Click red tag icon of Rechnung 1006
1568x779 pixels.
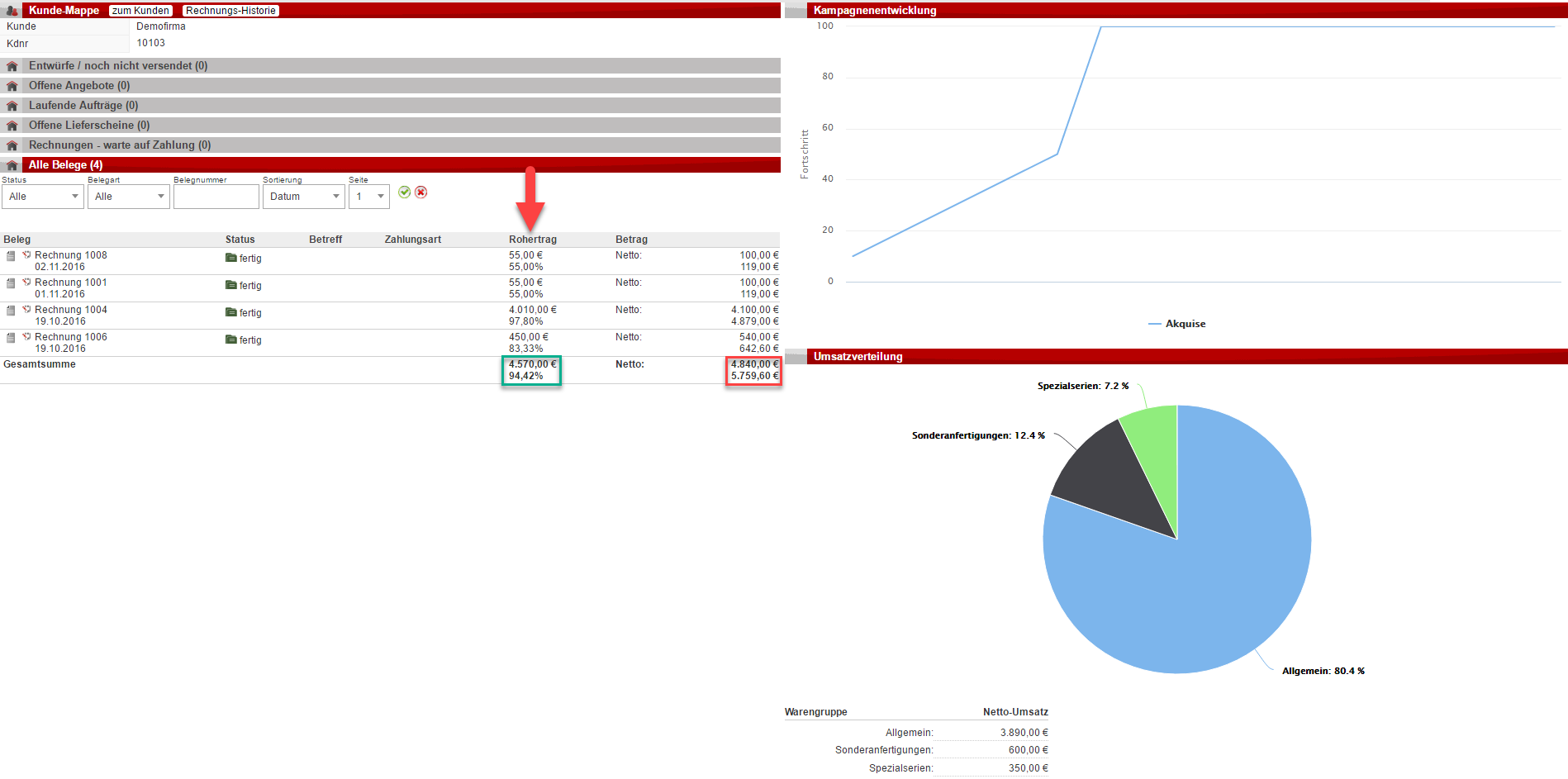(x=26, y=337)
